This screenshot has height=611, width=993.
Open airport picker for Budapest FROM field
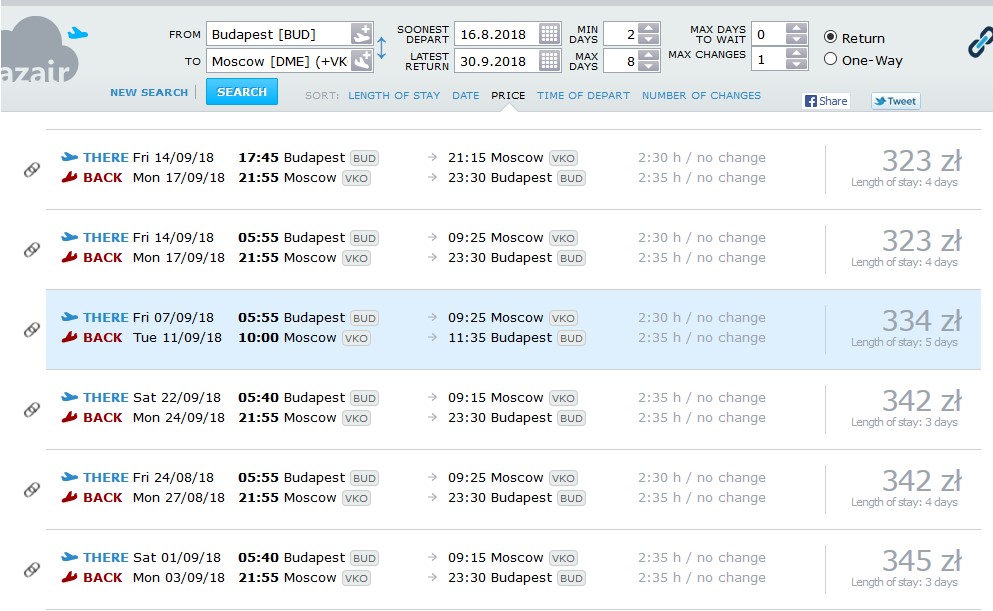(x=361, y=34)
